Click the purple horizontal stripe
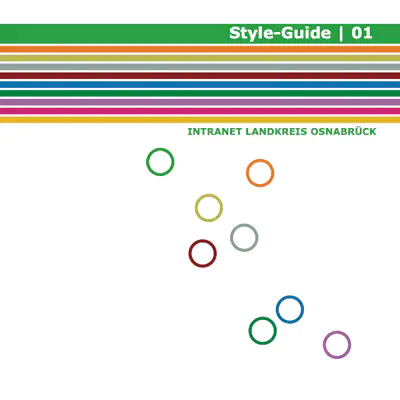This screenshot has width=400, height=400. click(x=200, y=102)
